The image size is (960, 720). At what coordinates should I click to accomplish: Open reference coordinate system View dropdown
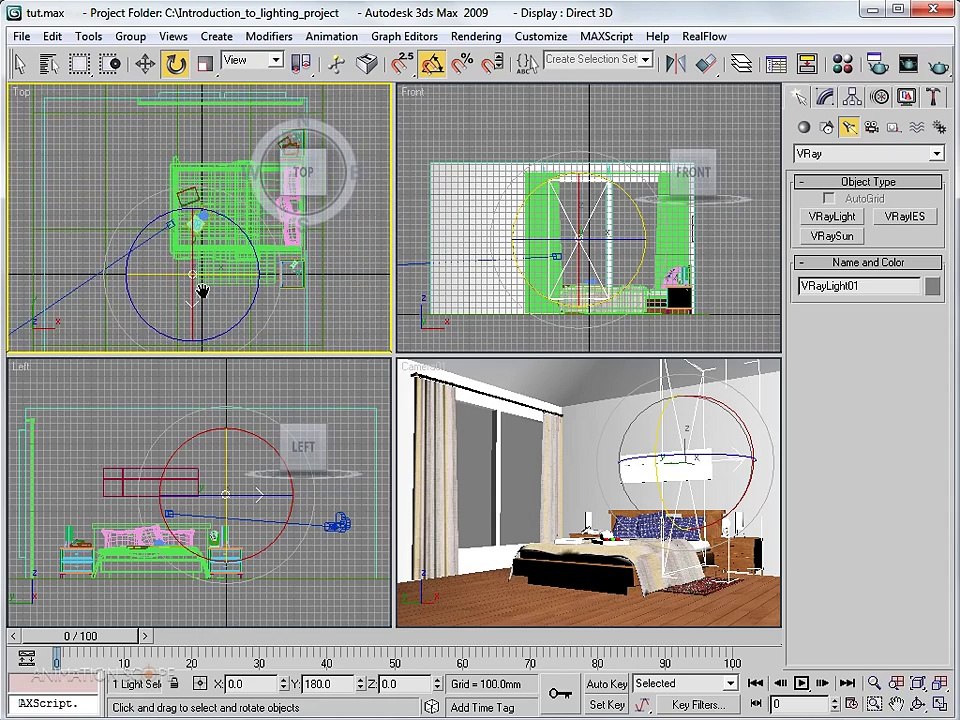tap(252, 61)
